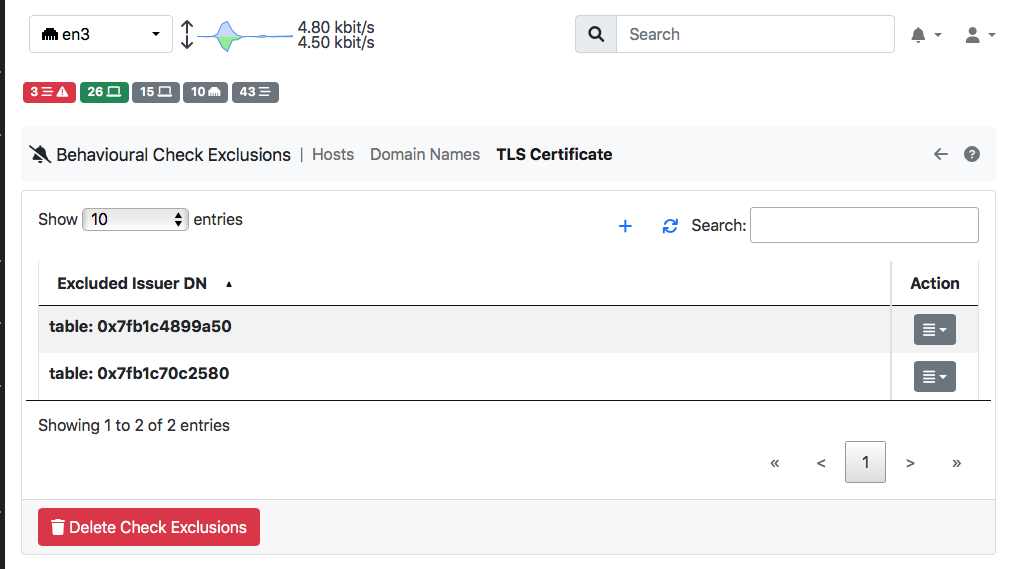
Task: Open the traffic throughput sparkline chart
Action: (245, 36)
